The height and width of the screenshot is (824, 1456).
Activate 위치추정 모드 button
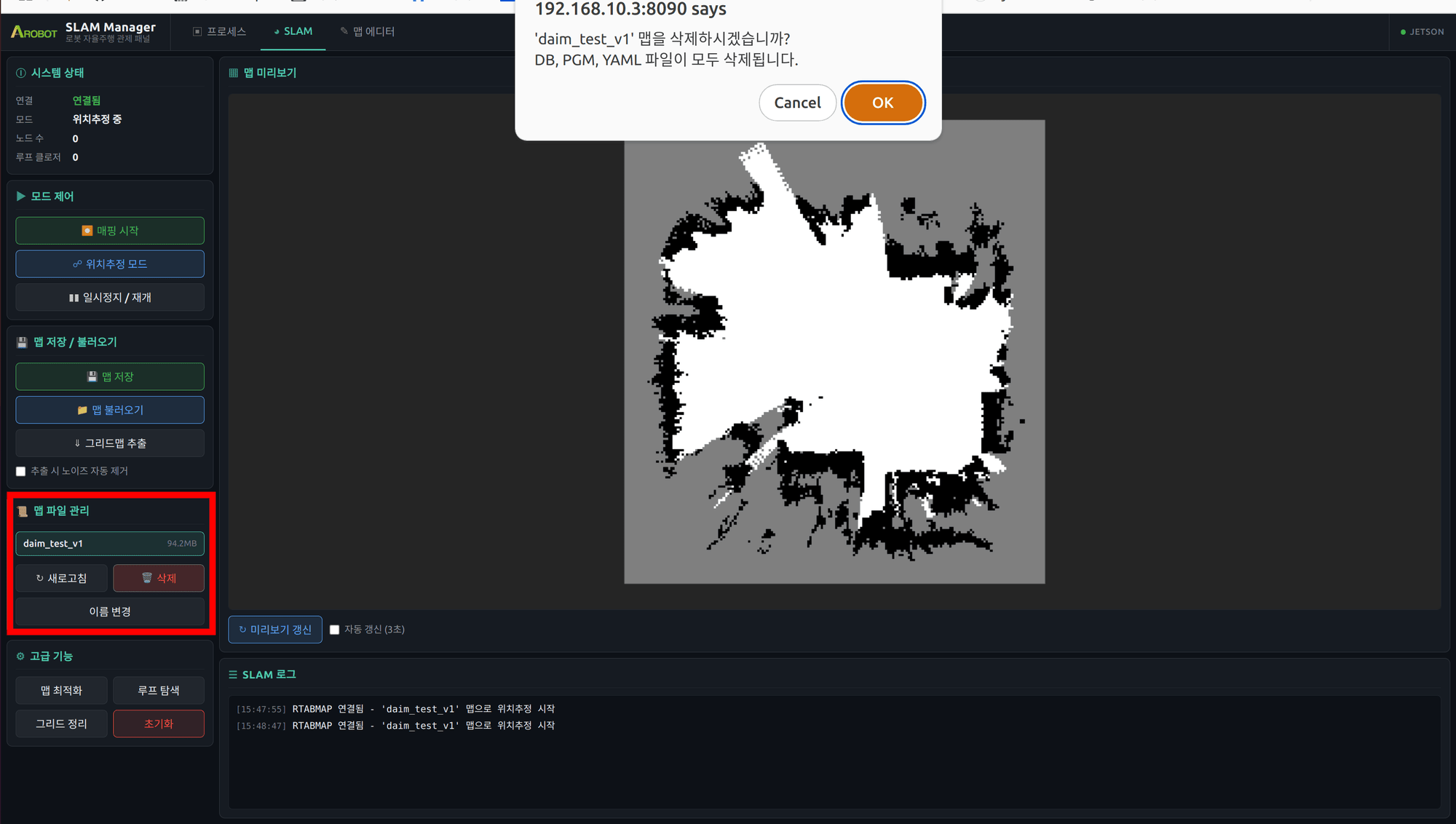[110, 264]
